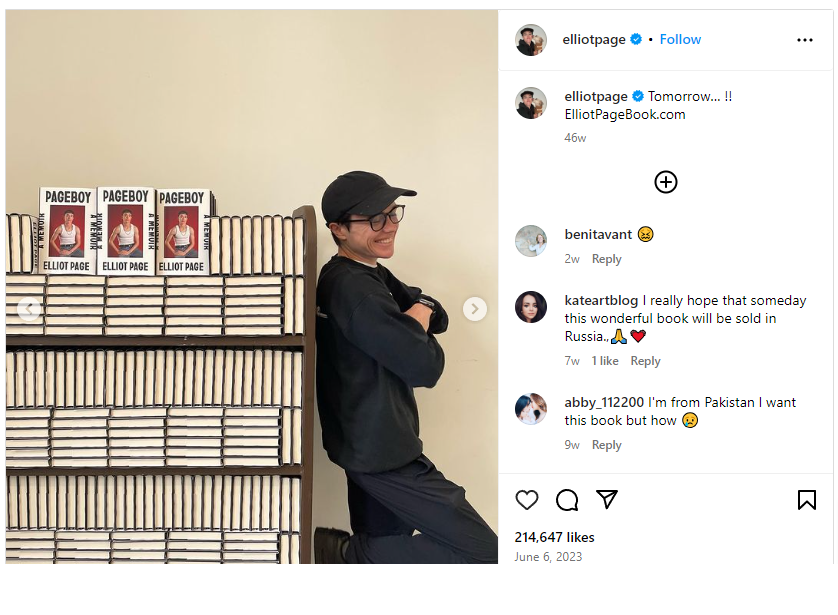Viewport: 838px width, 615px height.
Task: Open benitavant profile picture
Action: pyautogui.click(x=531, y=241)
